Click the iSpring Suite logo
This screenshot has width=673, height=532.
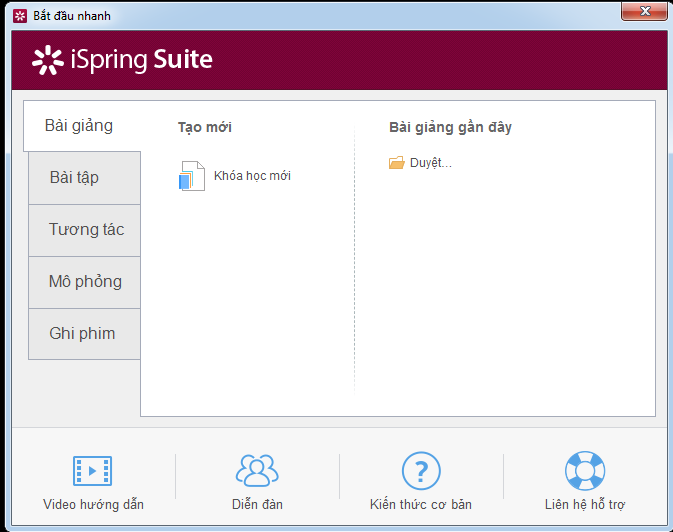click(x=122, y=60)
